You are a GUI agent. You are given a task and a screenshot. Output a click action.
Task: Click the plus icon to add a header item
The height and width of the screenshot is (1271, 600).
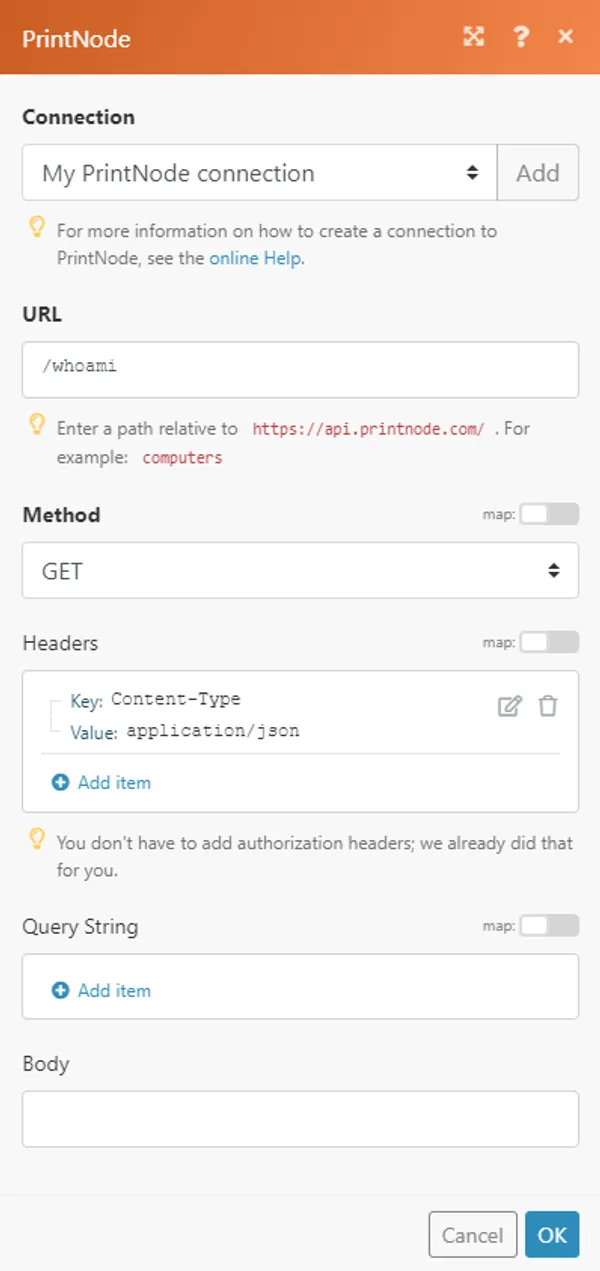point(62,782)
